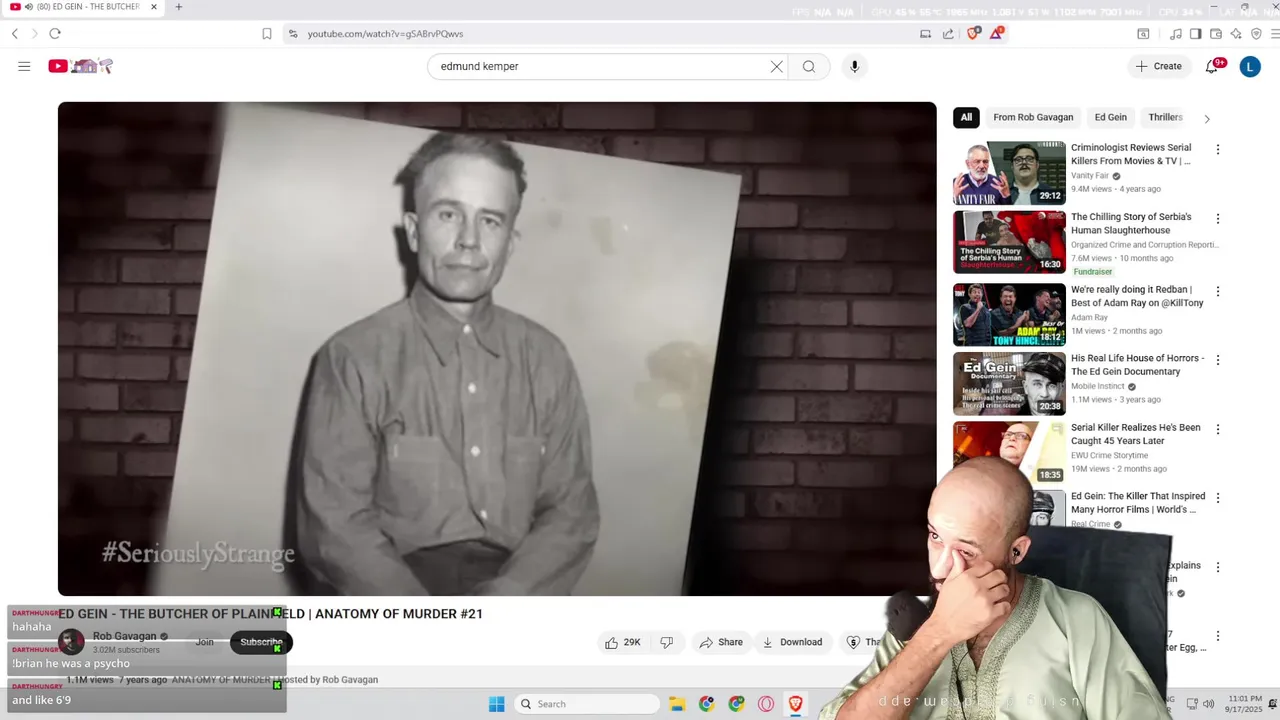Subscribe to Rob Gavagan
Viewport: 1280px width, 720px height.
(261, 642)
